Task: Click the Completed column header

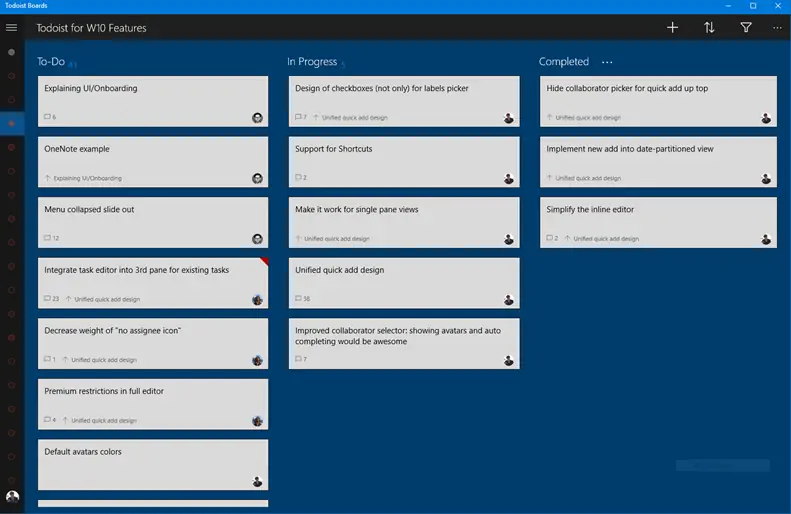Action: point(563,62)
